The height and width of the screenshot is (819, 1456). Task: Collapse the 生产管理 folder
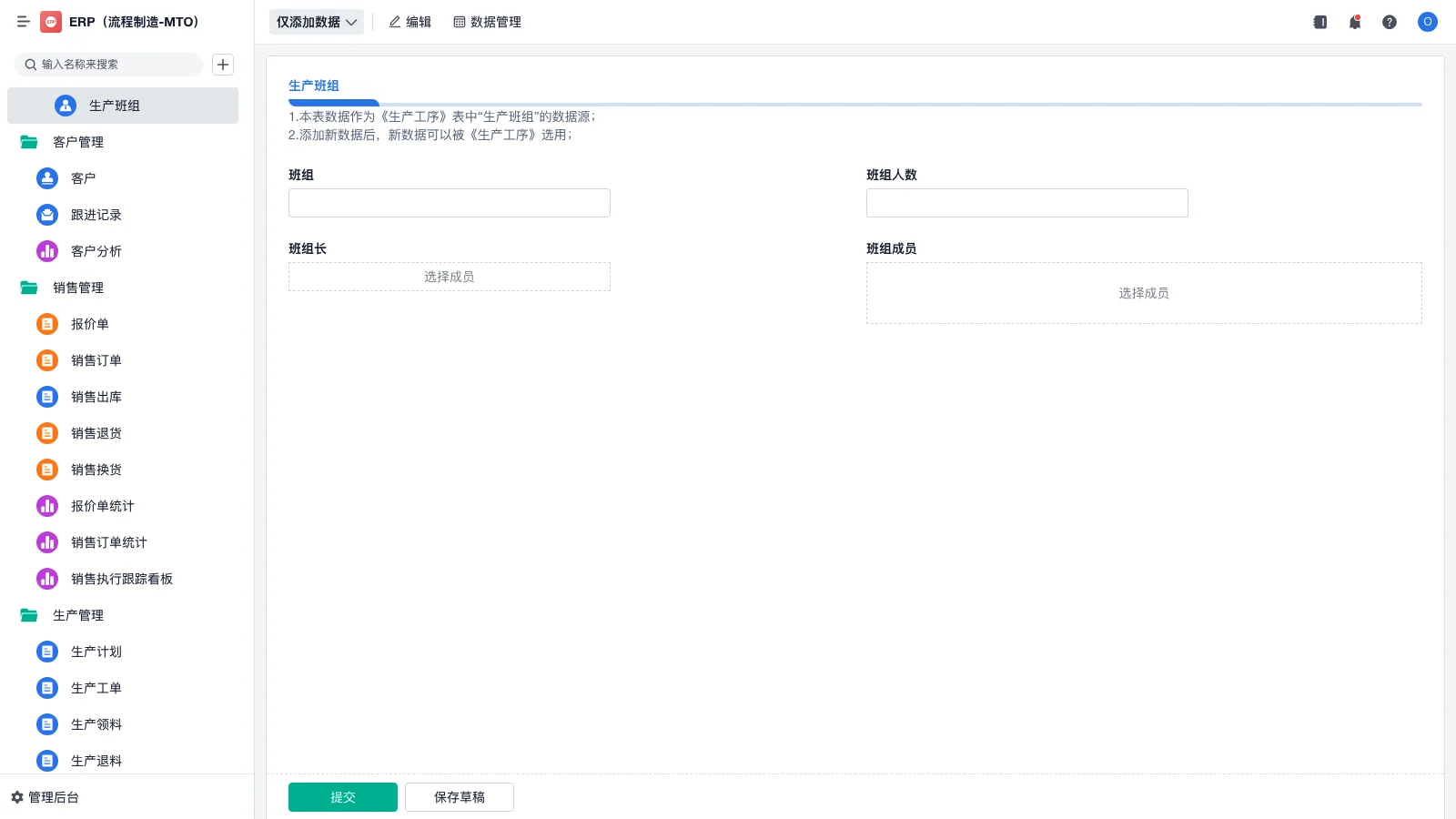coord(29,615)
